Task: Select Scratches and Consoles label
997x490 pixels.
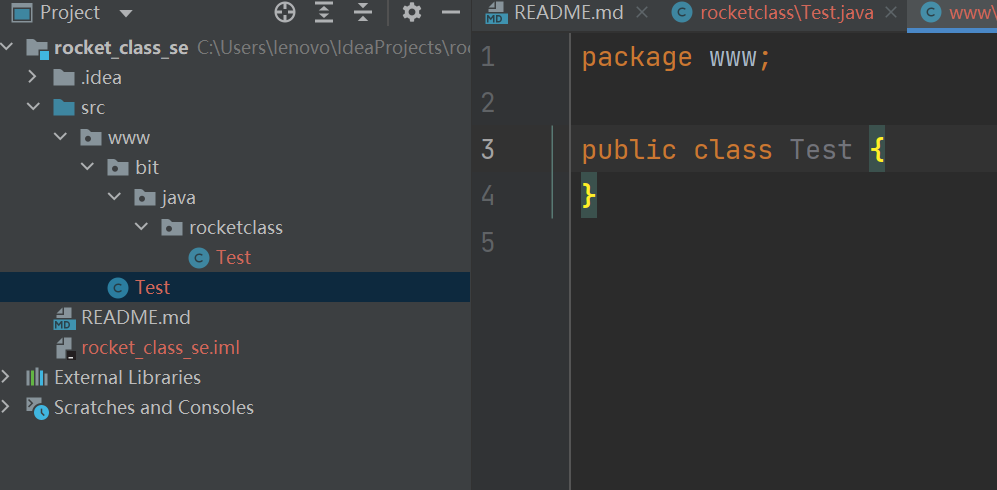Action: [x=154, y=407]
